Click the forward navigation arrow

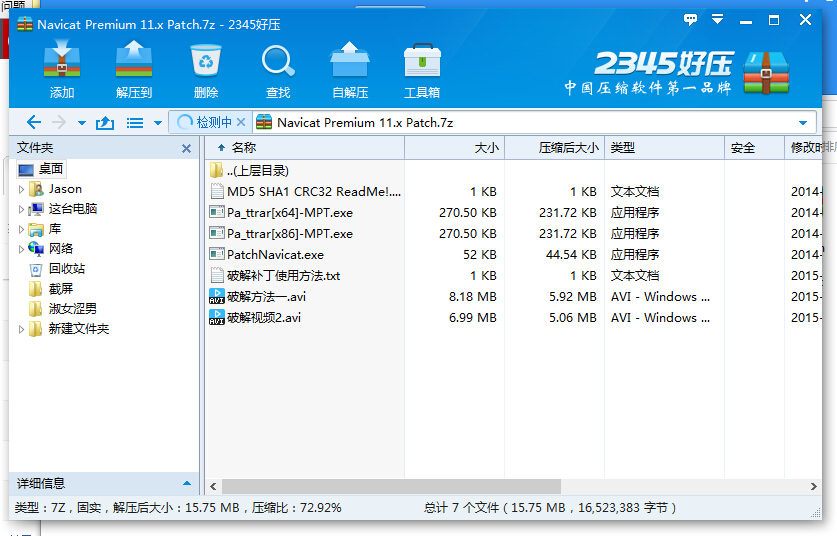[59, 123]
